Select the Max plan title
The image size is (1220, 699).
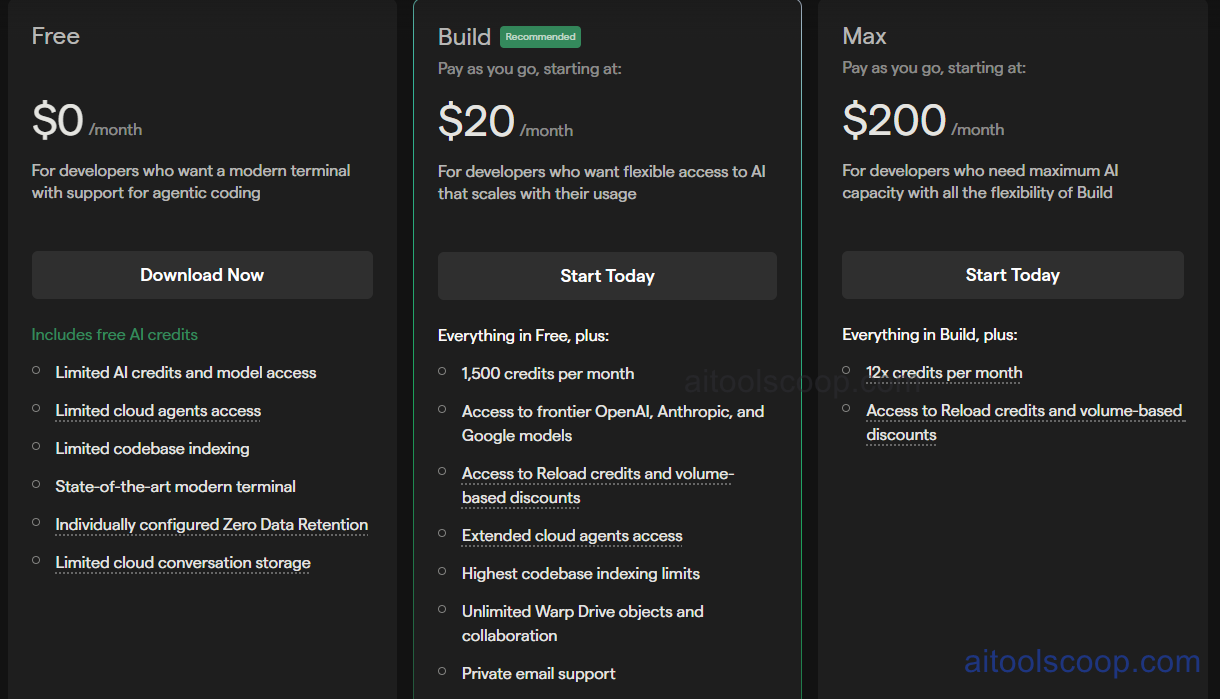pyautogui.click(x=864, y=36)
